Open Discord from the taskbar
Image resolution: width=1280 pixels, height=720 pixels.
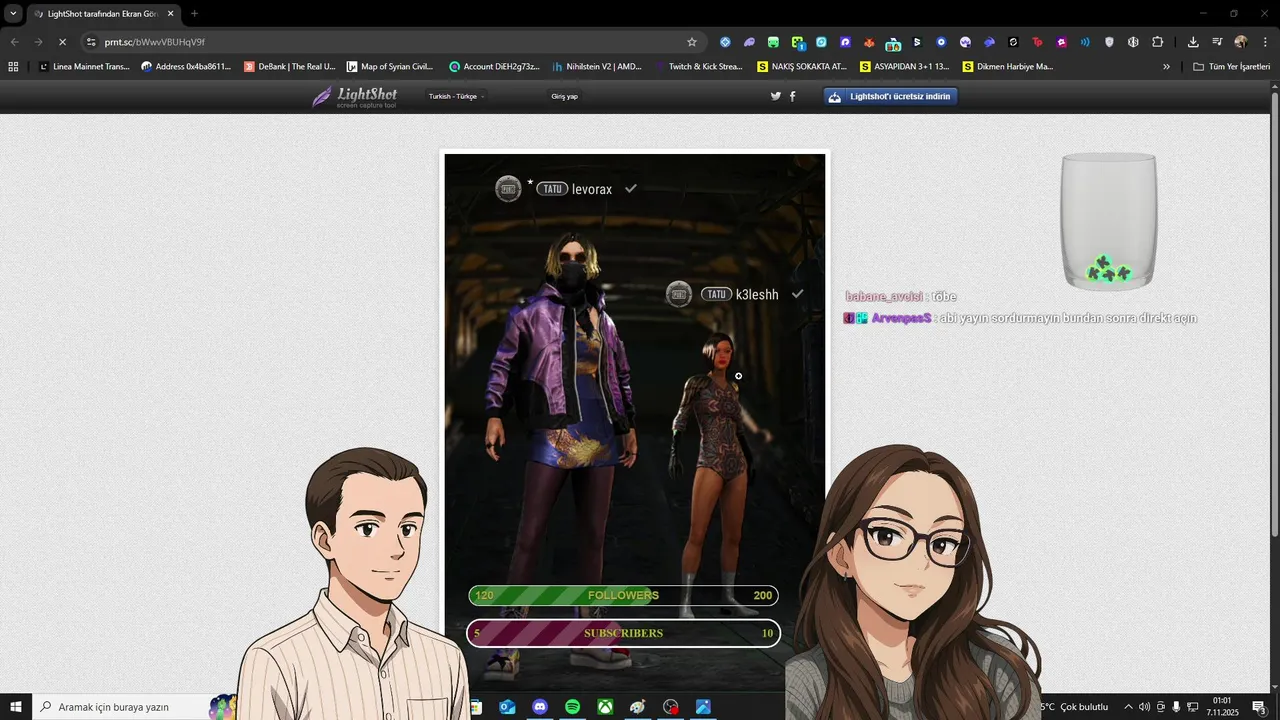[x=540, y=707]
